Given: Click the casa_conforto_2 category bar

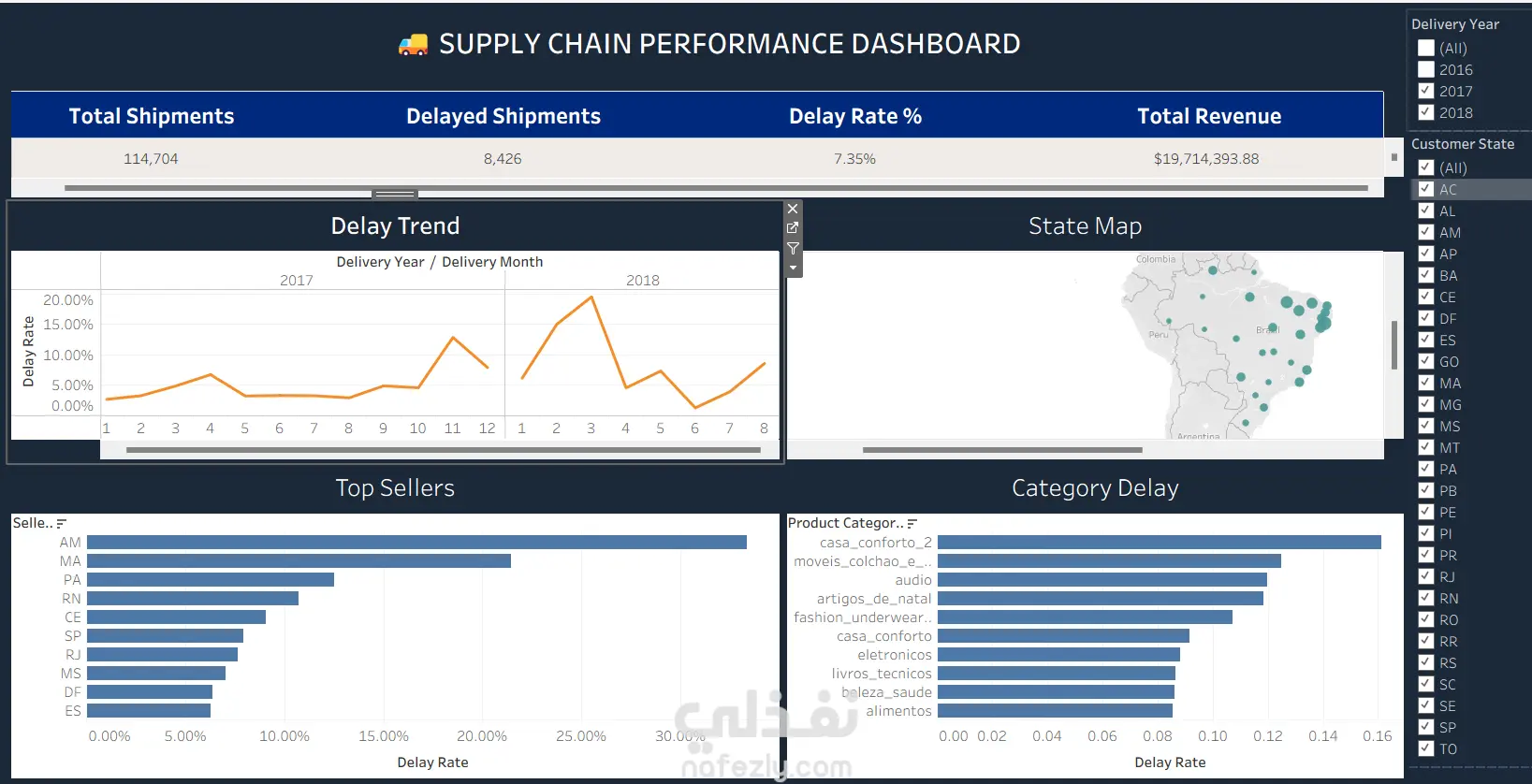Looking at the screenshot, I should [x=1160, y=543].
